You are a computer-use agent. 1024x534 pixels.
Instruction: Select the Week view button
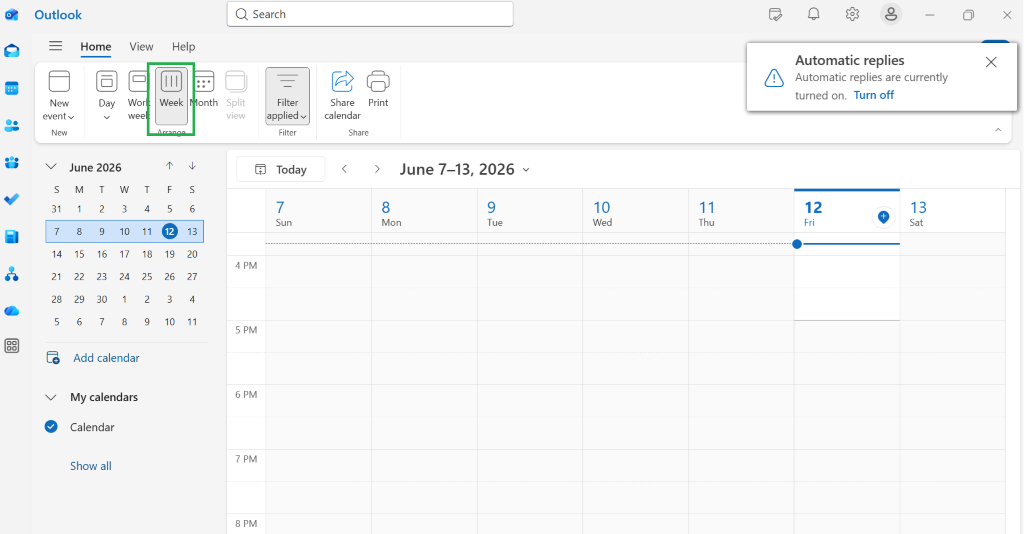coord(171,95)
